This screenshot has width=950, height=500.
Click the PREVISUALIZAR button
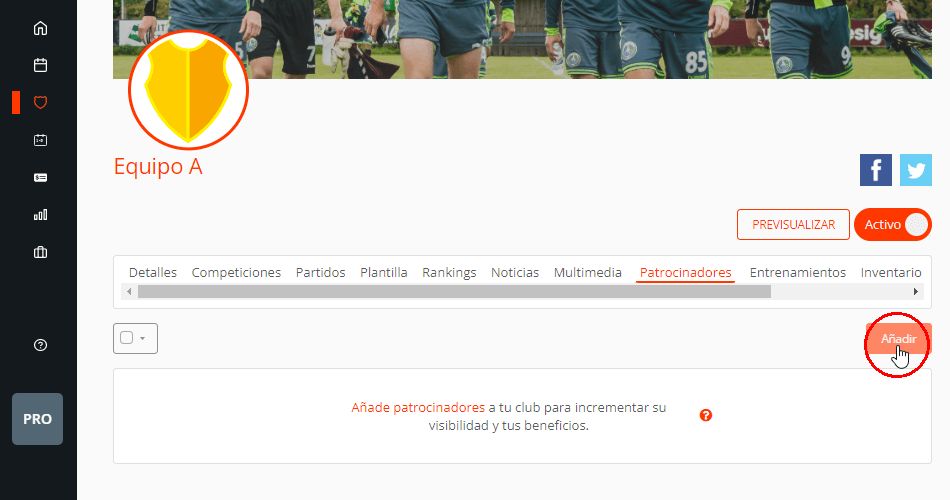(x=793, y=224)
